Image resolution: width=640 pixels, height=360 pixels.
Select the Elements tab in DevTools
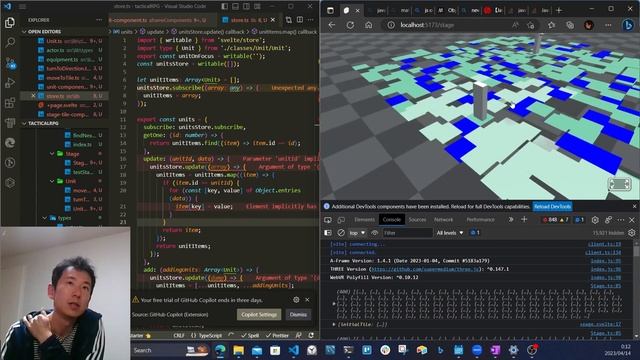pyautogui.click(x=364, y=220)
